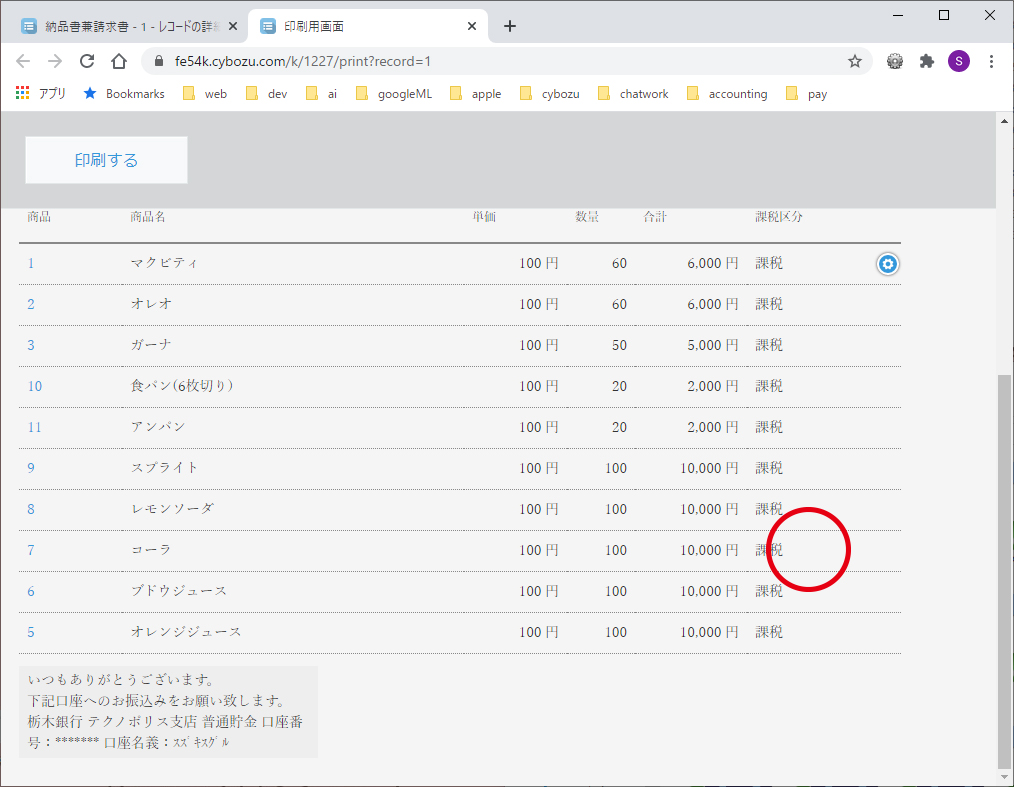Click the 課税区分 column header
Image resolution: width=1014 pixels, height=787 pixels.
pyautogui.click(x=779, y=217)
